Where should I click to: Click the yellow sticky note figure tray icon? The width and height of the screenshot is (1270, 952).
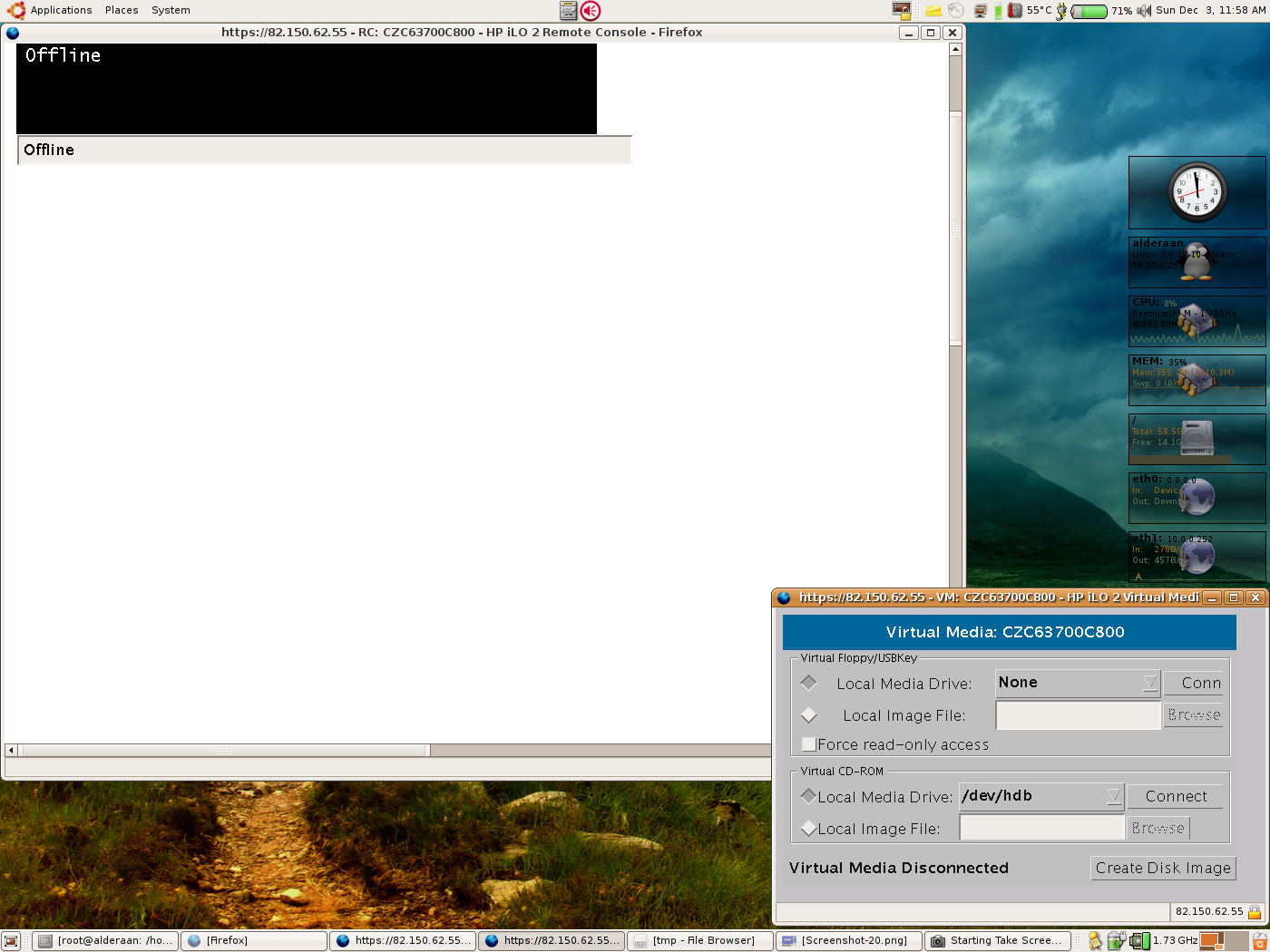tap(1095, 941)
